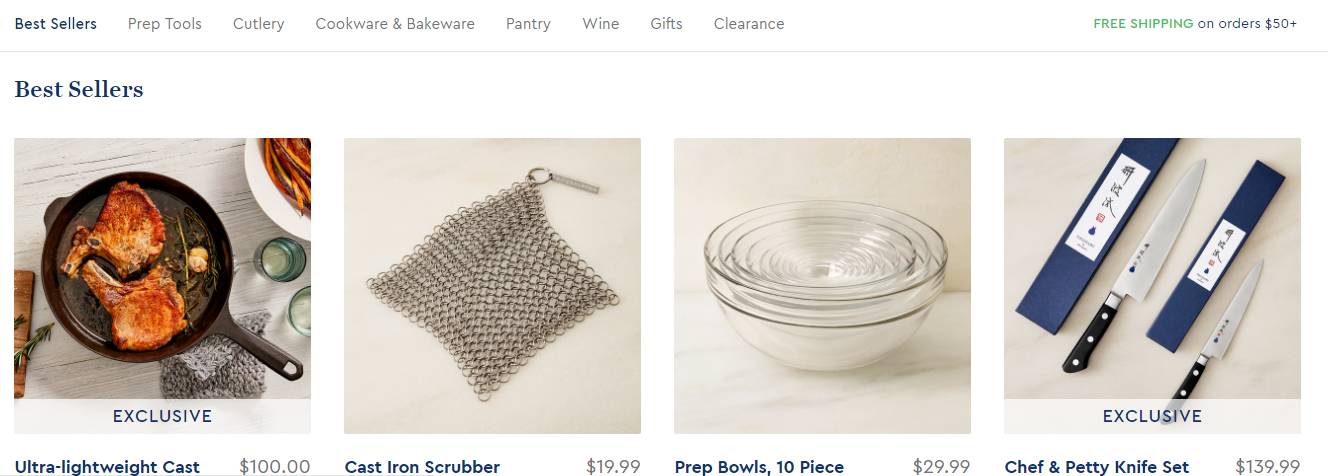This screenshot has height=476, width=1328.
Task: Click the Prep Bowls, 10 Piece link
Action: click(x=759, y=467)
